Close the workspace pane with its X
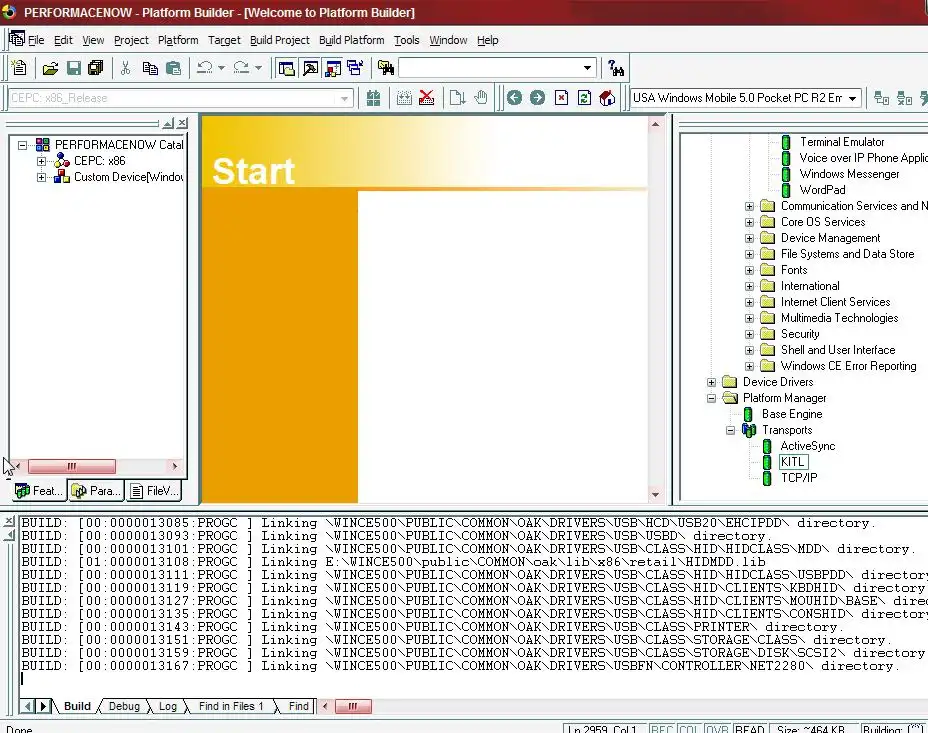Screen dimensions: 928x733 click(x=183, y=123)
